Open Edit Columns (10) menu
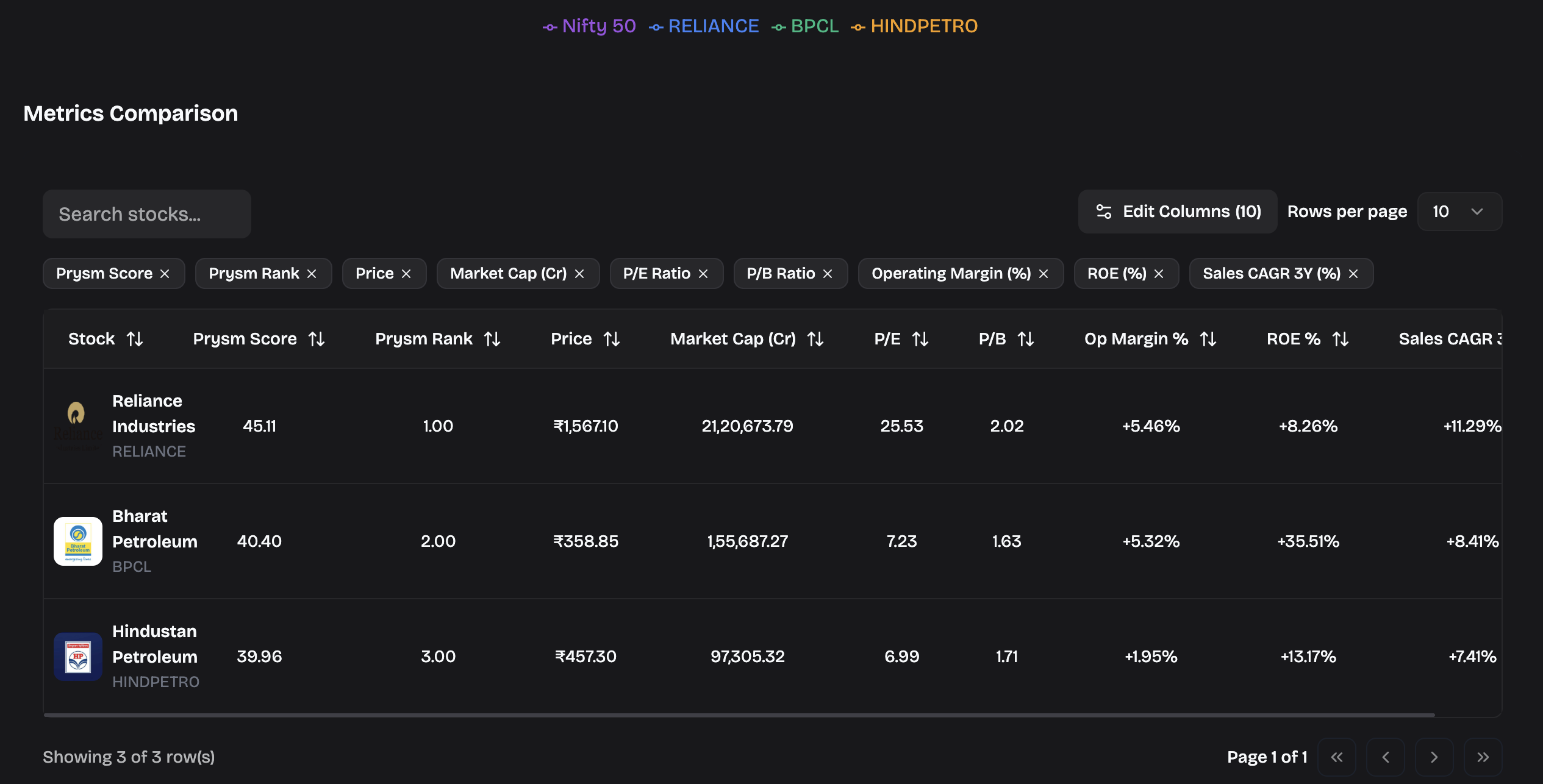 [x=1178, y=212]
